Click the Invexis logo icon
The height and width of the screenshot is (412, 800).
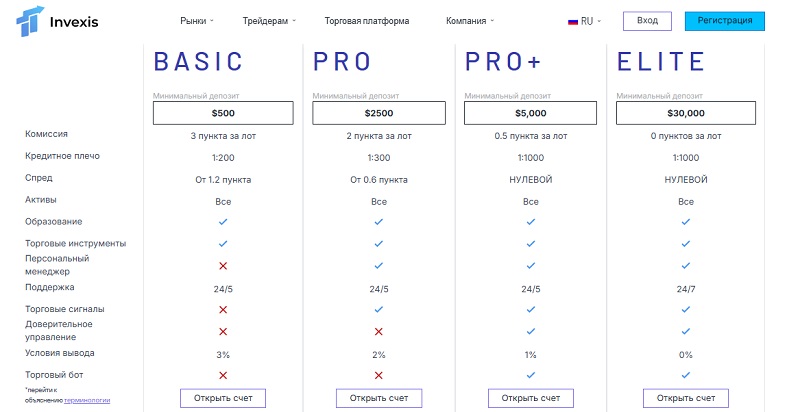(x=30, y=21)
